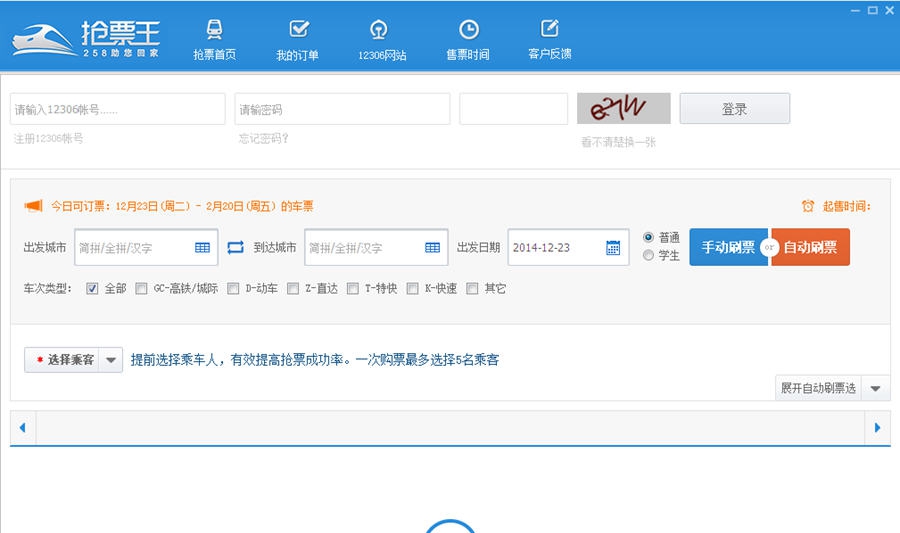This screenshot has width=900, height=533.
Task: Open 我的订单 checkmark icon
Action: (x=299, y=29)
